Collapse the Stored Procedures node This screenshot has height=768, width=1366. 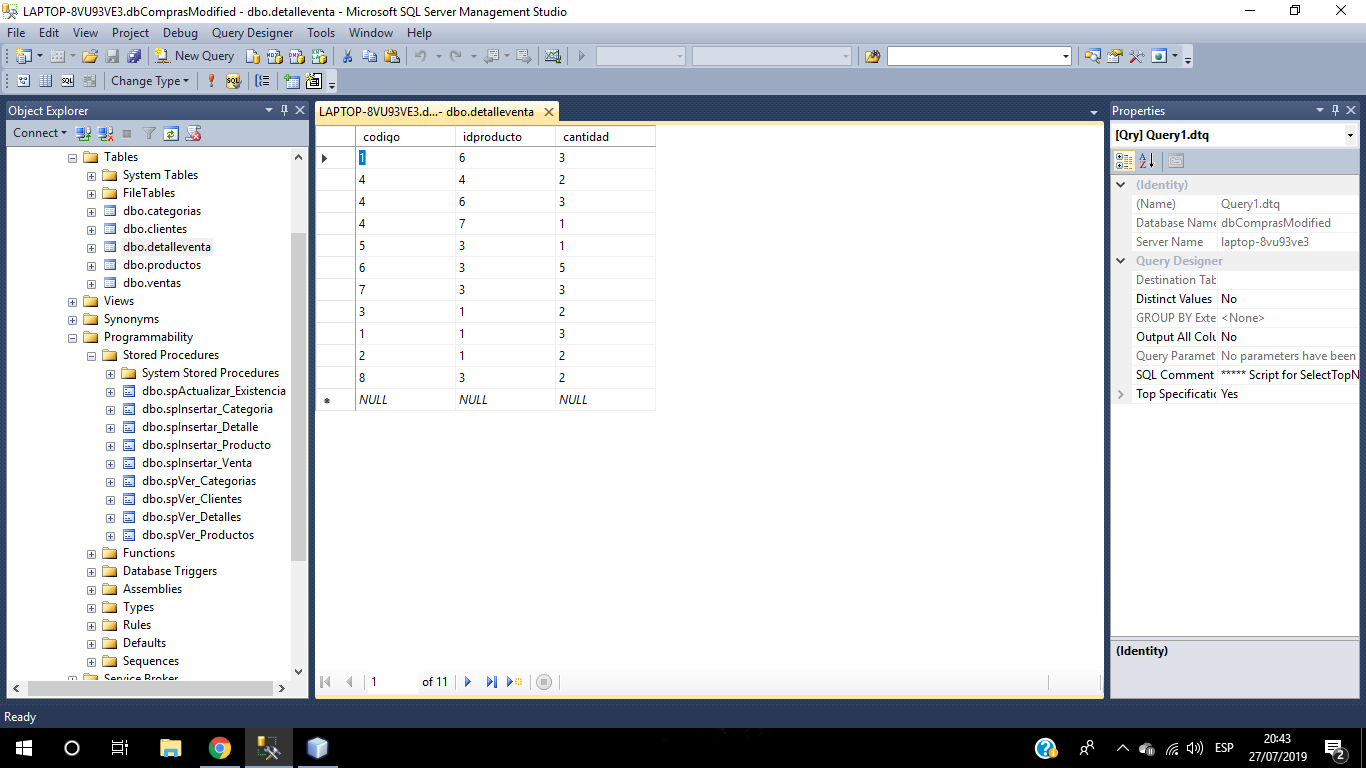click(91, 355)
